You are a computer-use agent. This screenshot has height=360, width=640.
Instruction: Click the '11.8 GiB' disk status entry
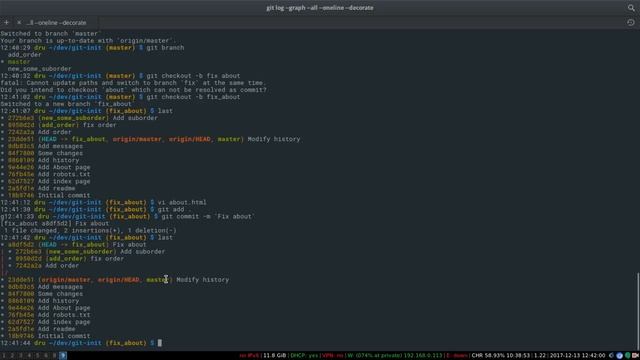tap(275, 356)
